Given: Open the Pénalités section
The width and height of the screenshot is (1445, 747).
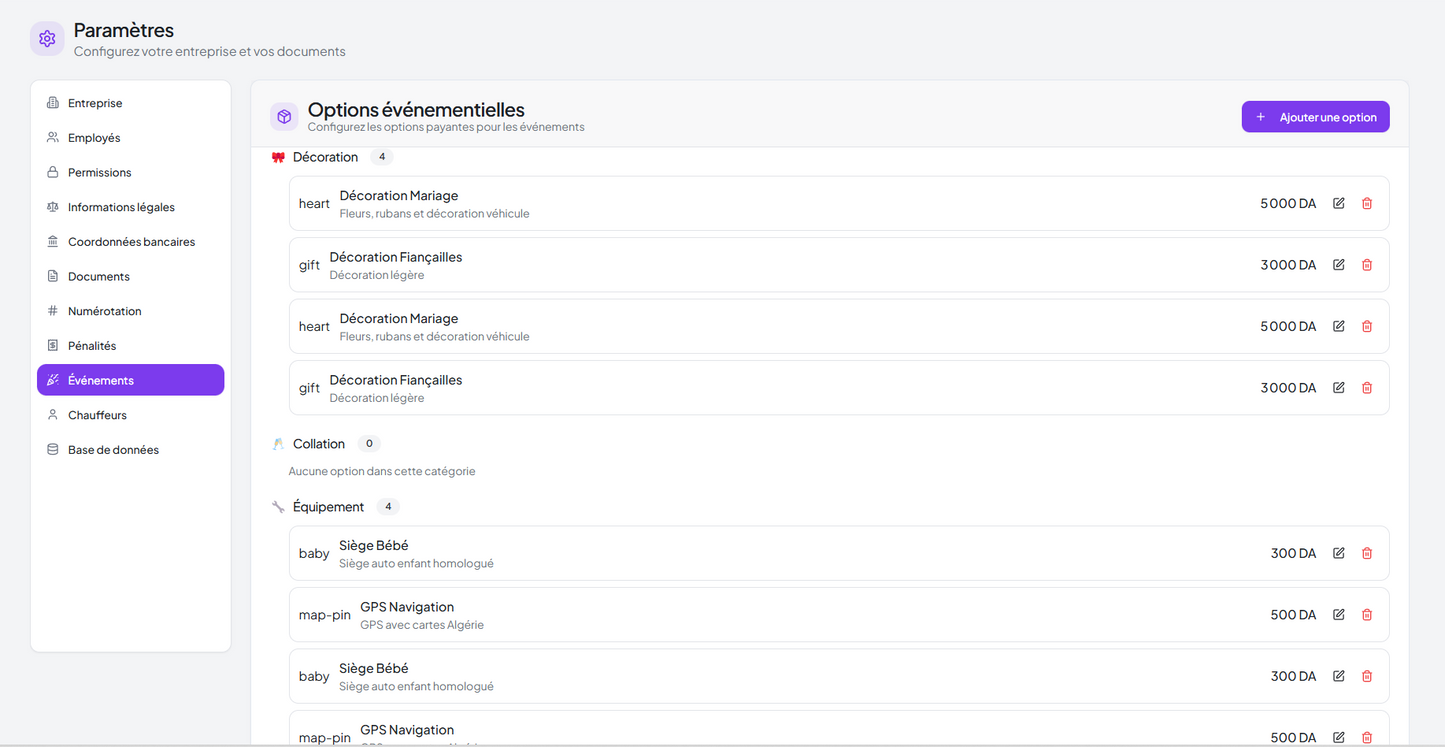Looking at the screenshot, I should [92, 346].
